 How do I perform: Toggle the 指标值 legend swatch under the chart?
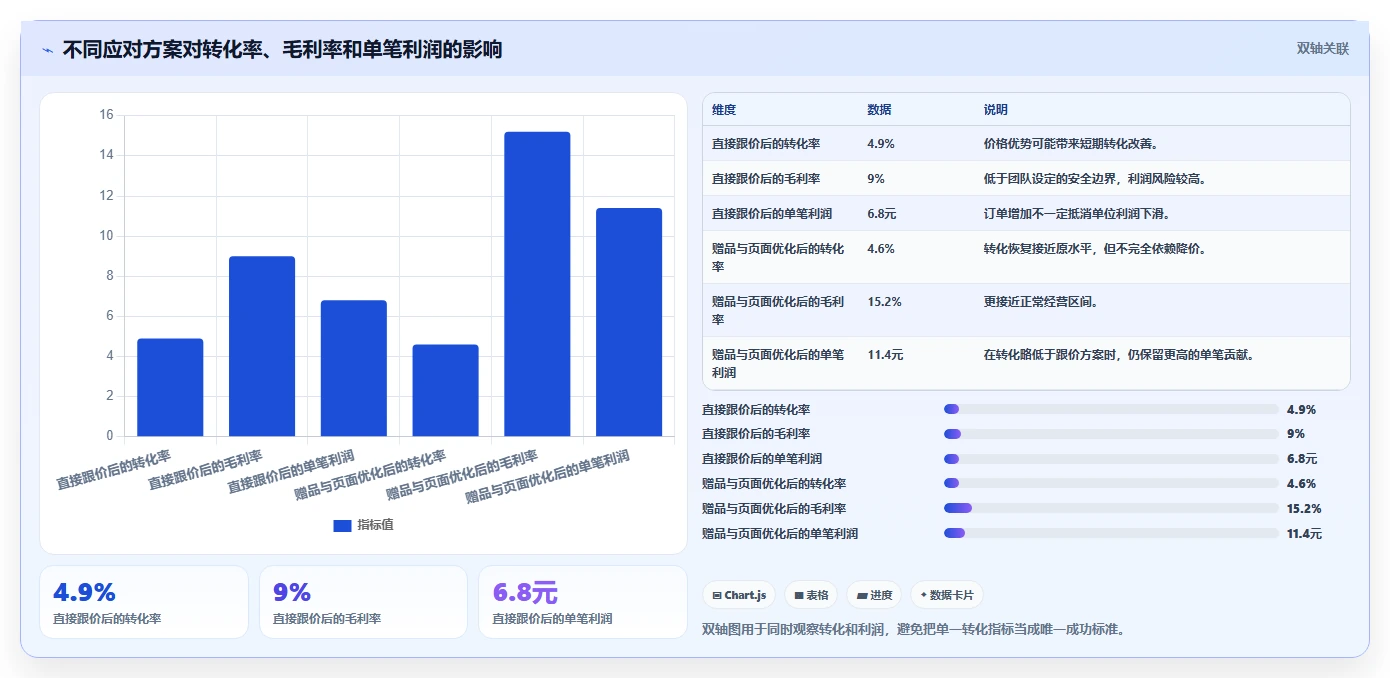point(342,525)
